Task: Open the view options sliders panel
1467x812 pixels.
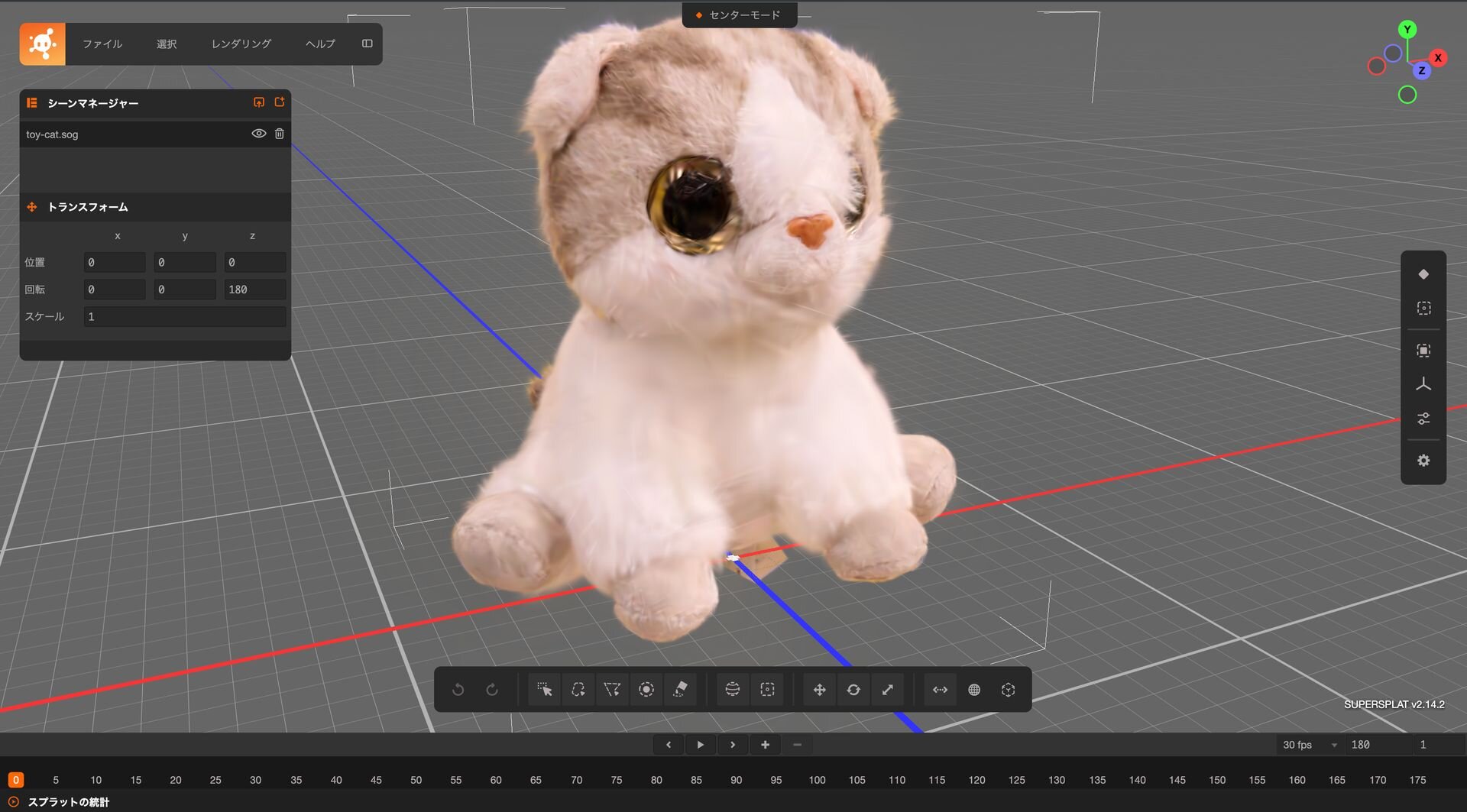Action: pos(1423,419)
